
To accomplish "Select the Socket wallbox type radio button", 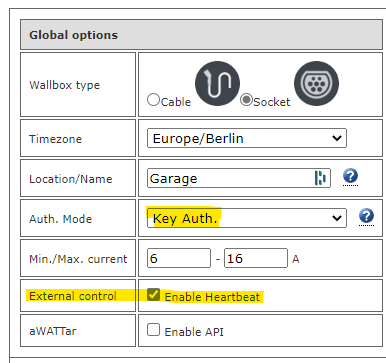I will 246,100.
